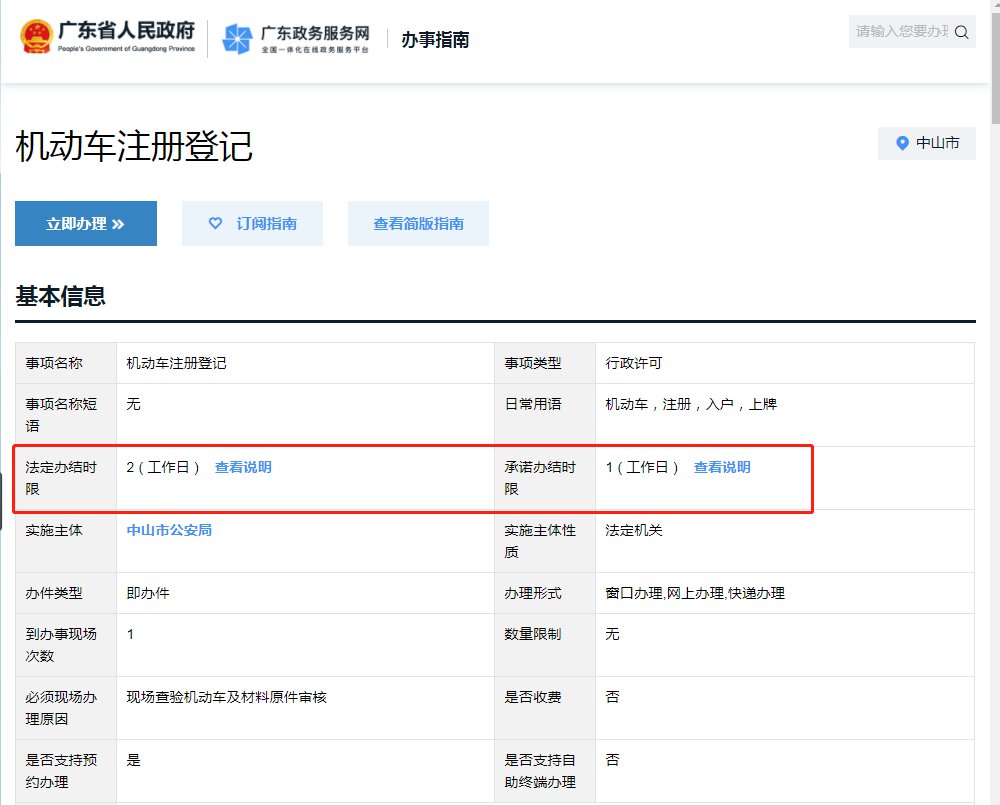Click the 基本信息 section heading
Viewport: 1000px width, 805px height.
(x=60, y=296)
